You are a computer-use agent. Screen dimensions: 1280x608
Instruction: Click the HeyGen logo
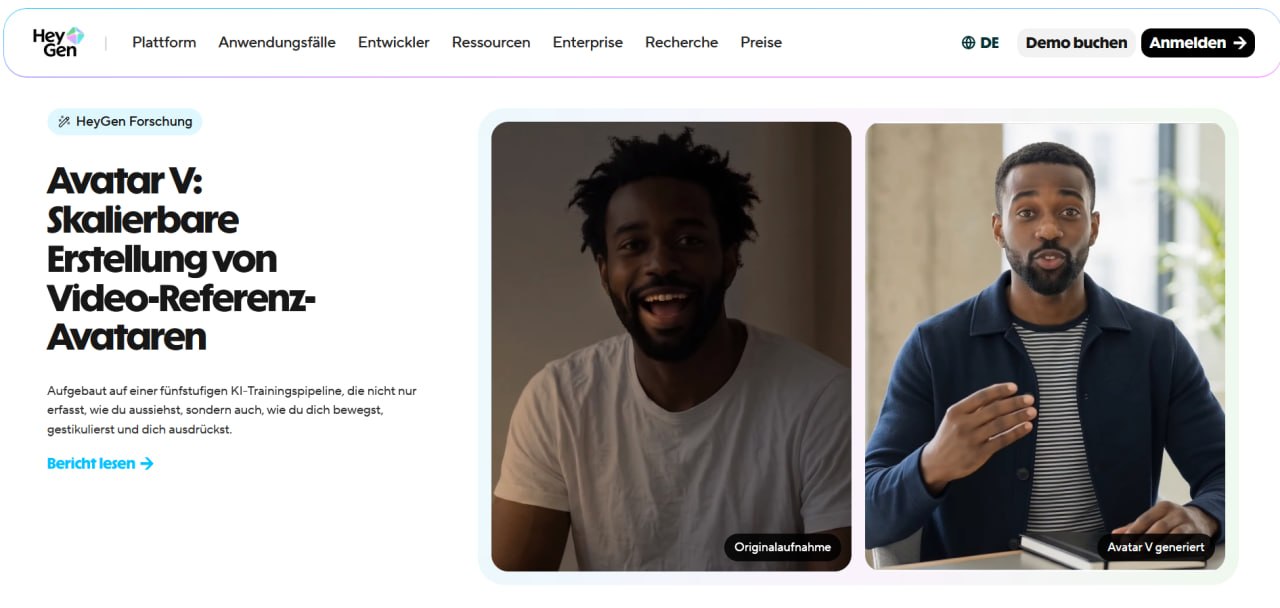tap(58, 42)
